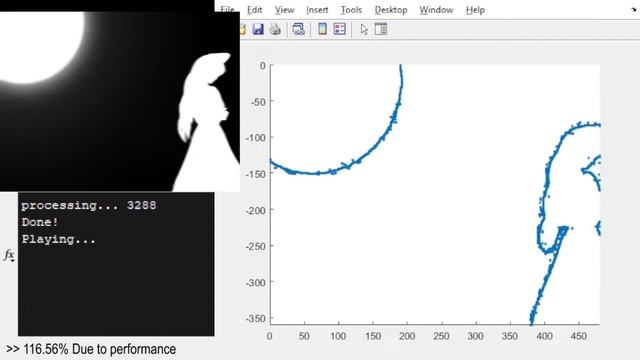Open the File menu
The image size is (640, 360).
(228, 10)
